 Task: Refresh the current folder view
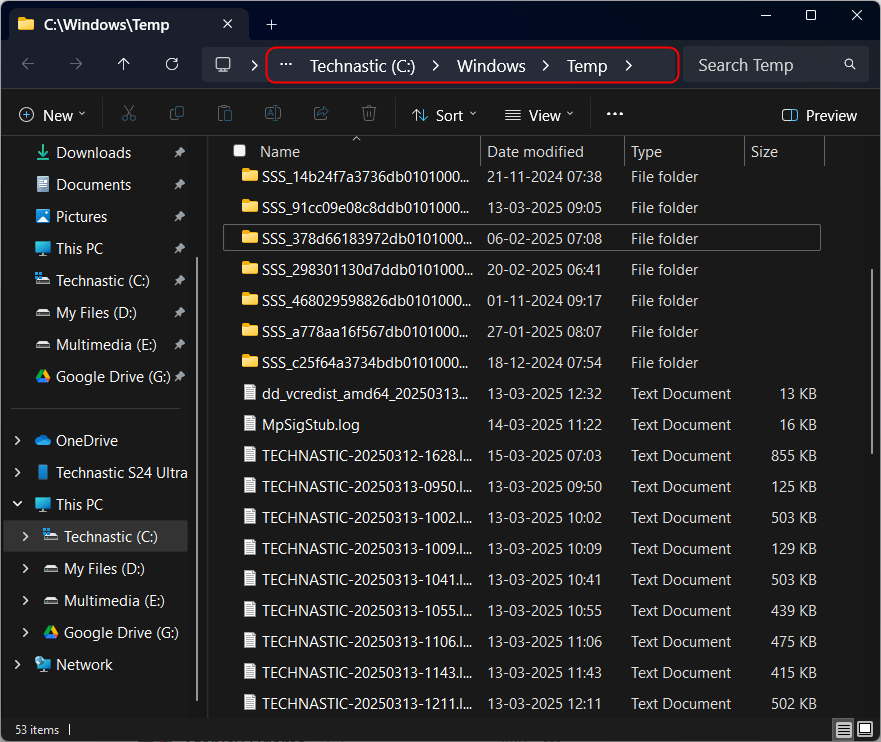click(x=172, y=65)
